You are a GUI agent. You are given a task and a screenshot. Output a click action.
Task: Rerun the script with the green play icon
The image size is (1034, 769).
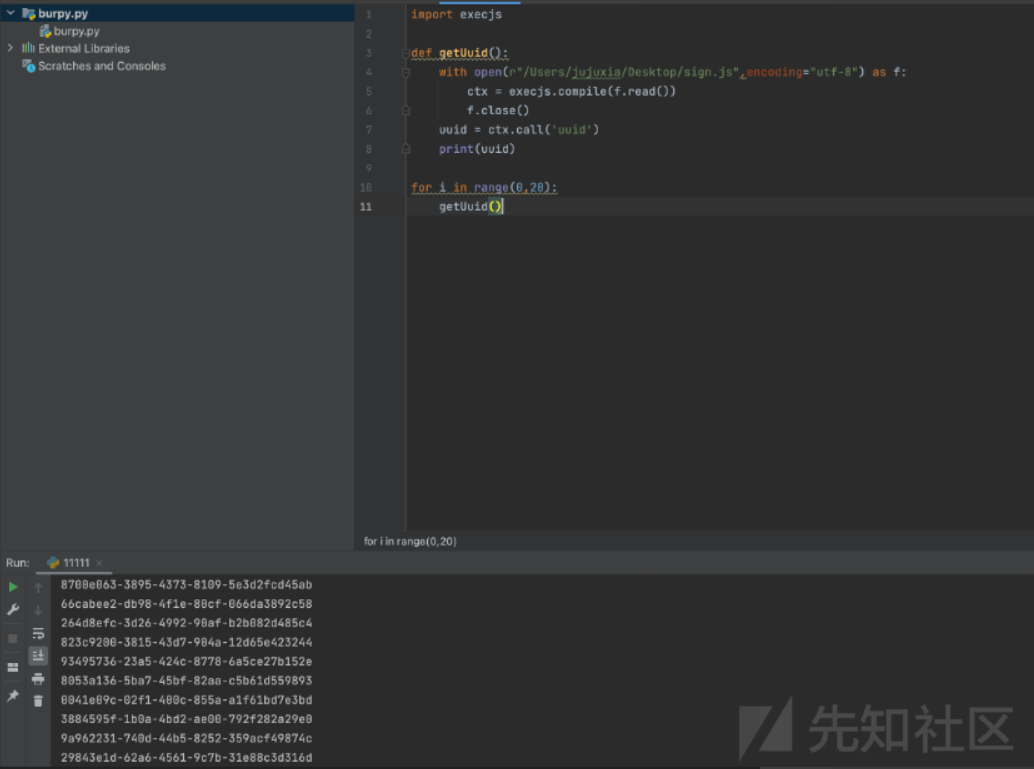point(13,586)
